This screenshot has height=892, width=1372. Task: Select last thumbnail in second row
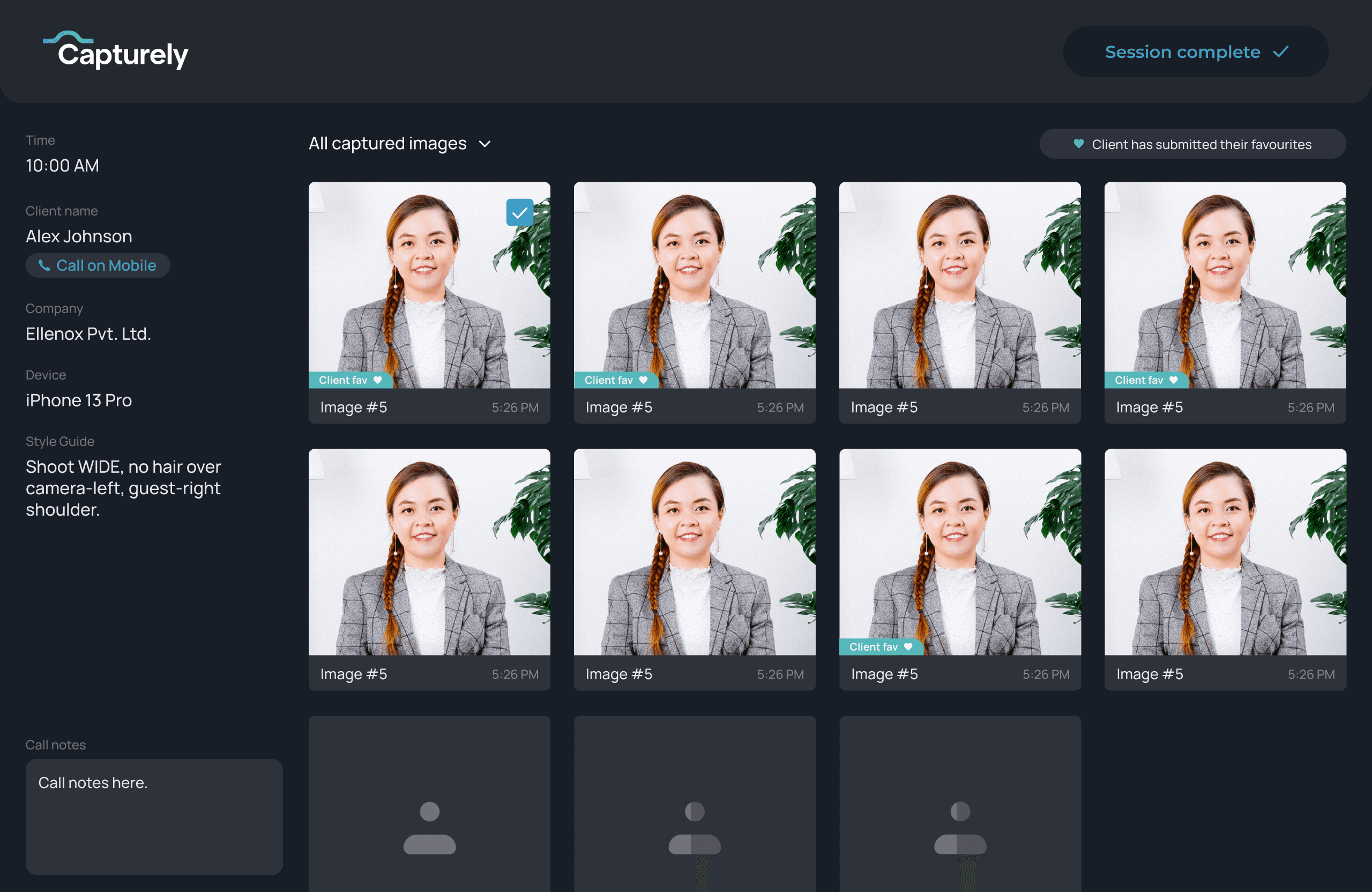tap(1225, 552)
